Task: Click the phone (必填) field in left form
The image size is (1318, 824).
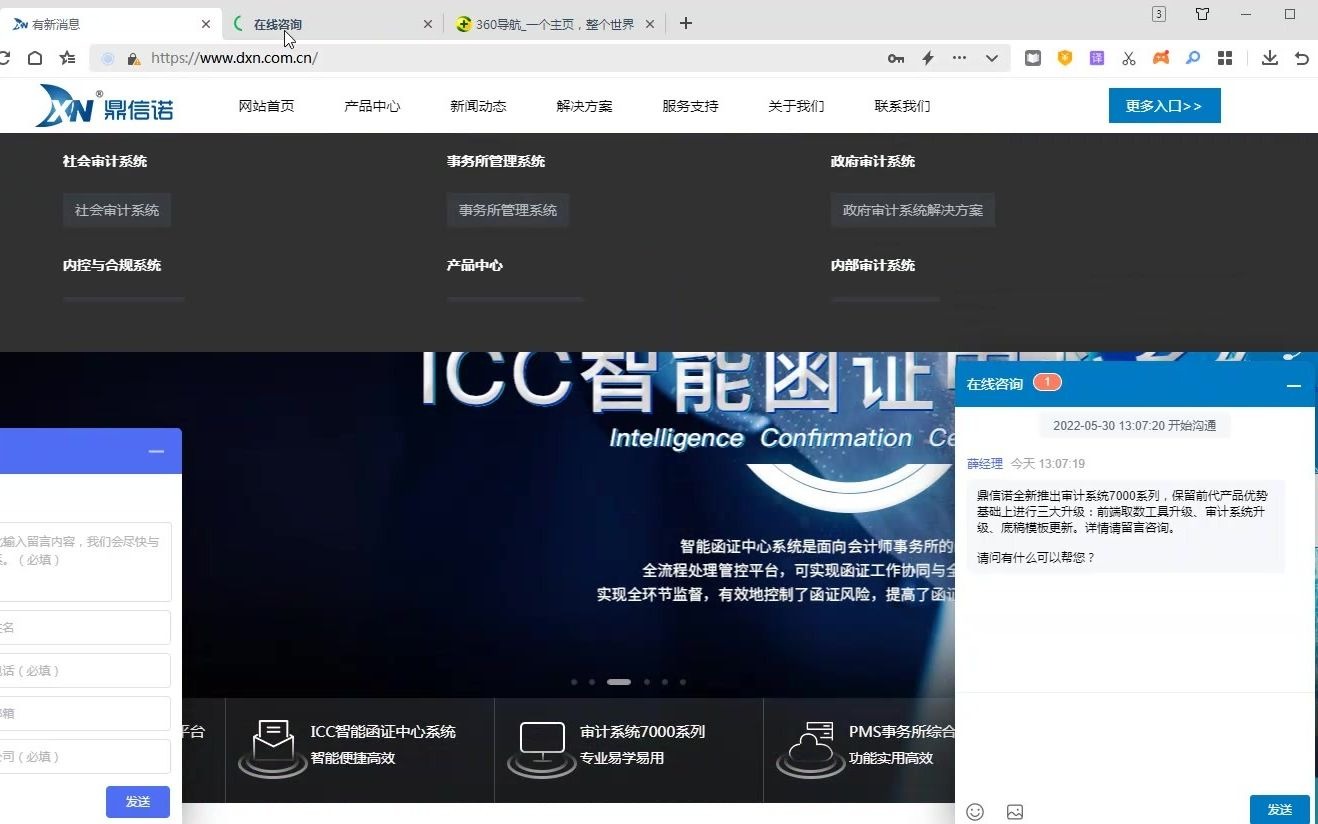Action: pos(85,671)
